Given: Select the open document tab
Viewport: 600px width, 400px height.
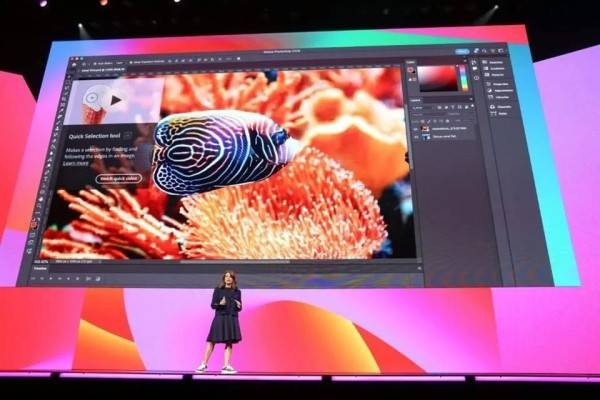Looking at the screenshot, I should (x=102, y=70).
